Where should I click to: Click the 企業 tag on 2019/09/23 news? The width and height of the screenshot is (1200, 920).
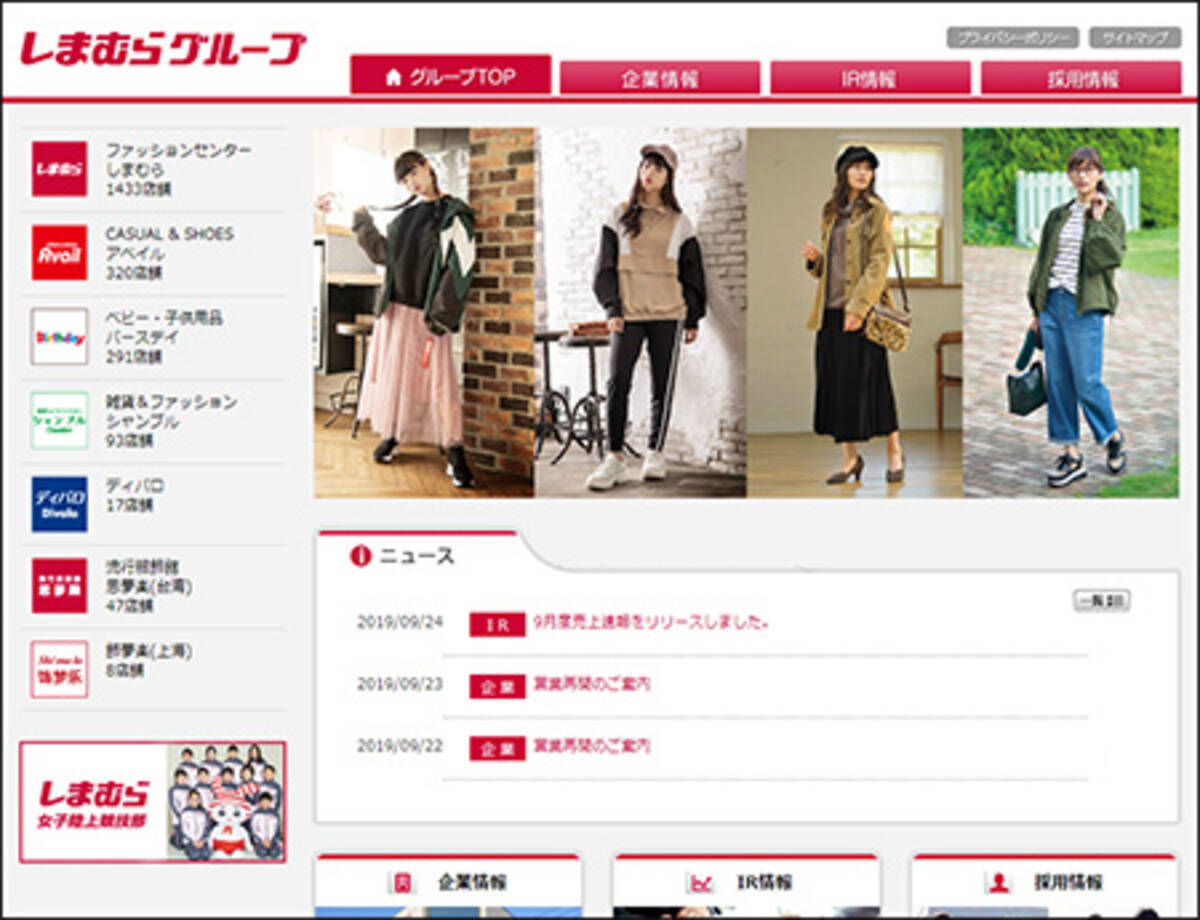497,686
